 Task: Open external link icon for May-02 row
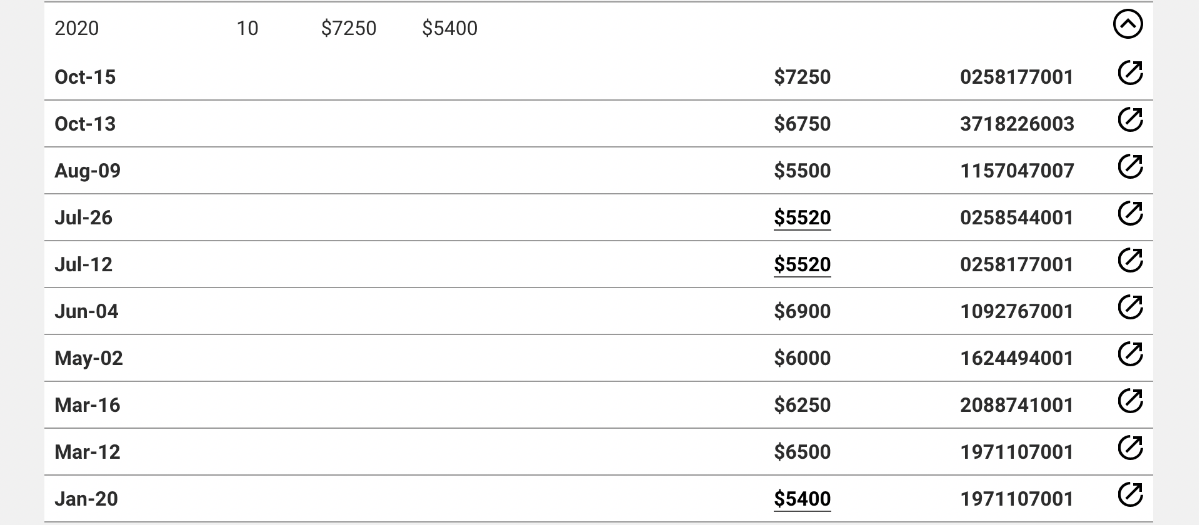(1129, 355)
